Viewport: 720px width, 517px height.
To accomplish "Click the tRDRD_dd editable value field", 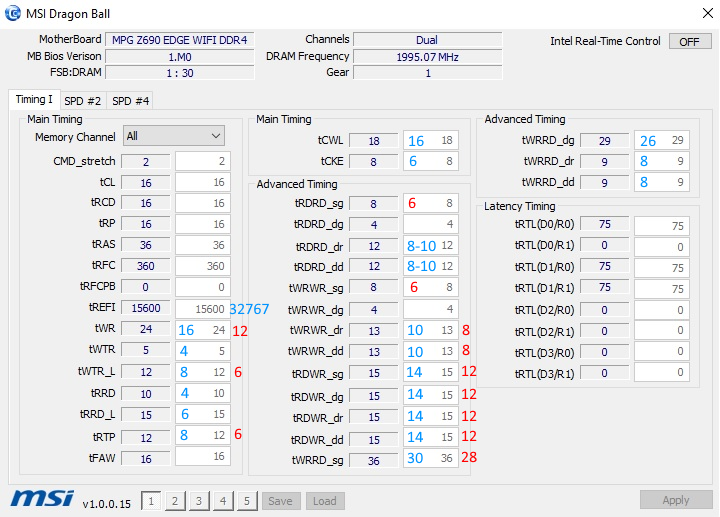I will [431, 266].
